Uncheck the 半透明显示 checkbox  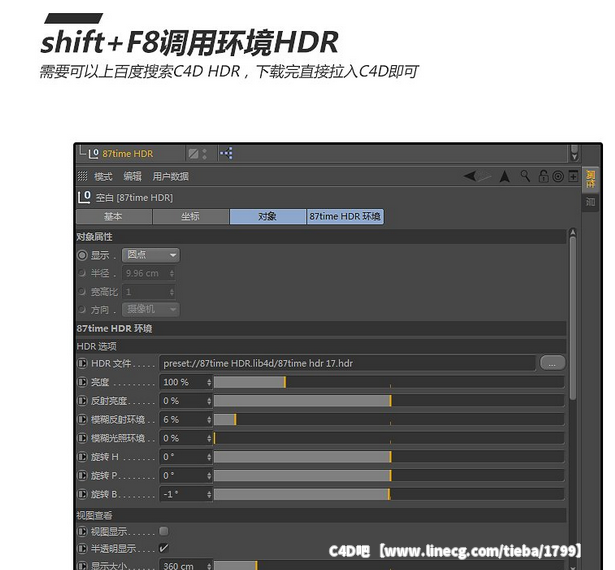click(164, 548)
